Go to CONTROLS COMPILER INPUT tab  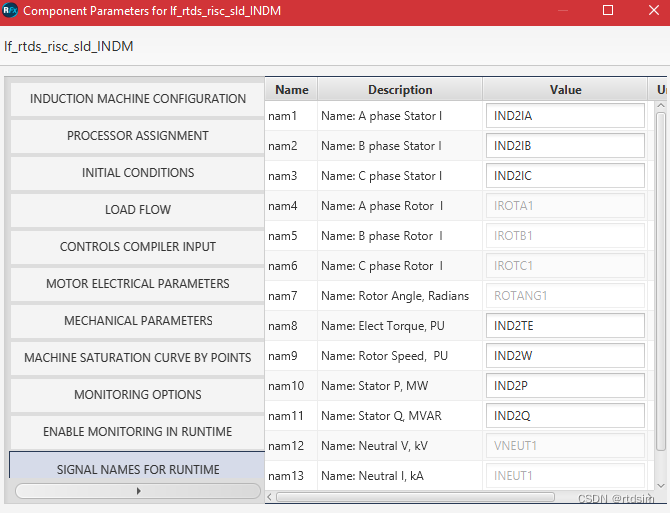coord(138,247)
